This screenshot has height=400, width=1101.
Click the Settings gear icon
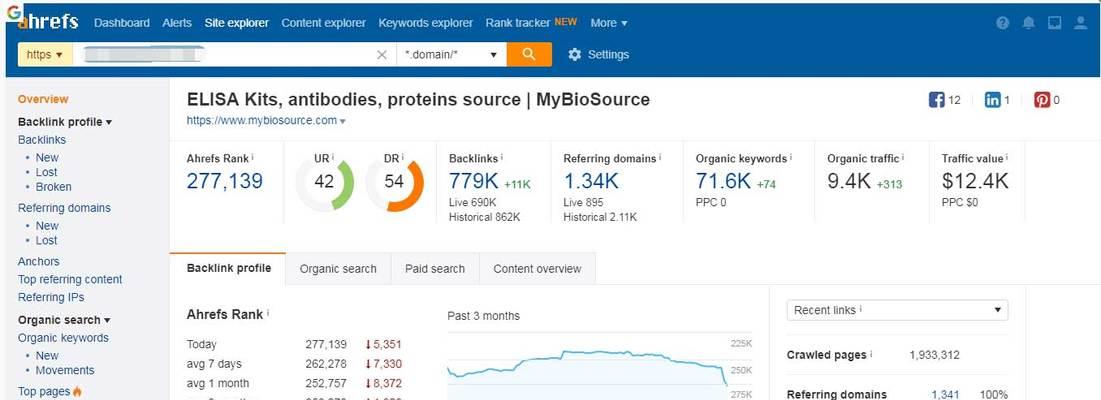click(x=574, y=54)
